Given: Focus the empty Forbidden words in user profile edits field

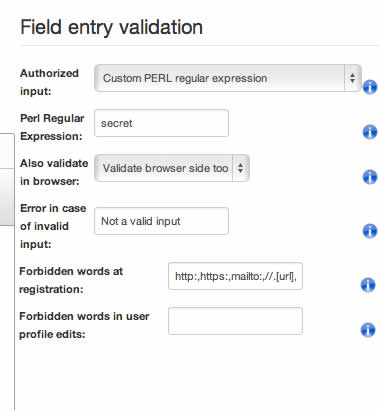Looking at the screenshot, I should [236, 321].
